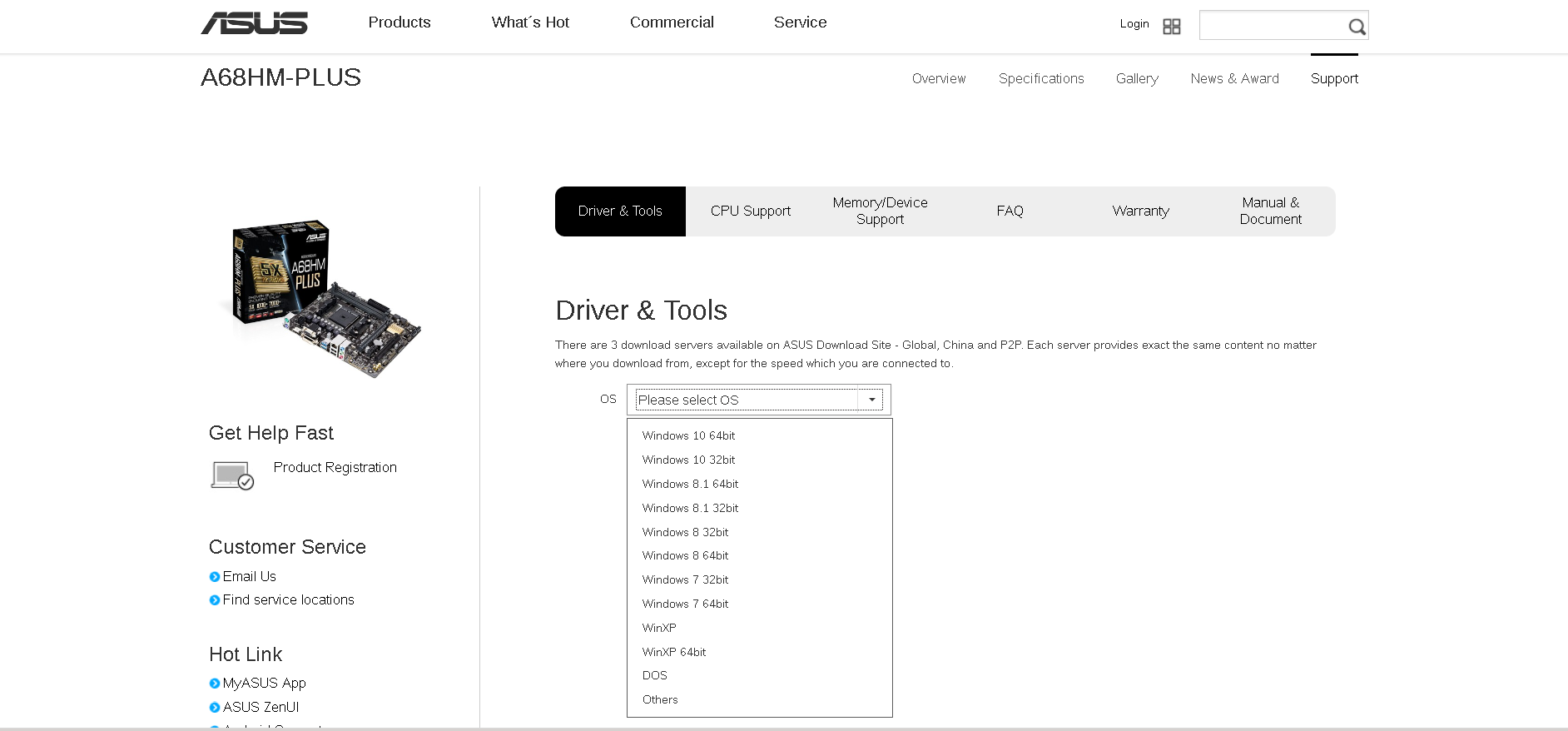Image resolution: width=1568 pixels, height=731 pixels.
Task: Open the FAQ tab
Action: click(x=1010, y=211)
